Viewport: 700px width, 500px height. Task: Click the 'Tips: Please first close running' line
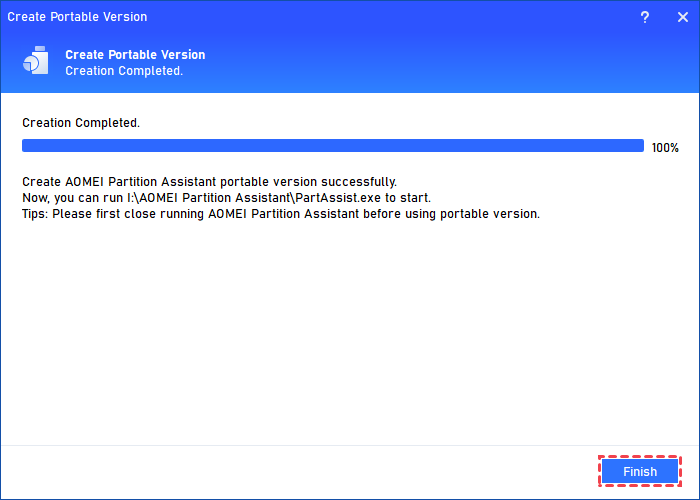coord(281,214)
